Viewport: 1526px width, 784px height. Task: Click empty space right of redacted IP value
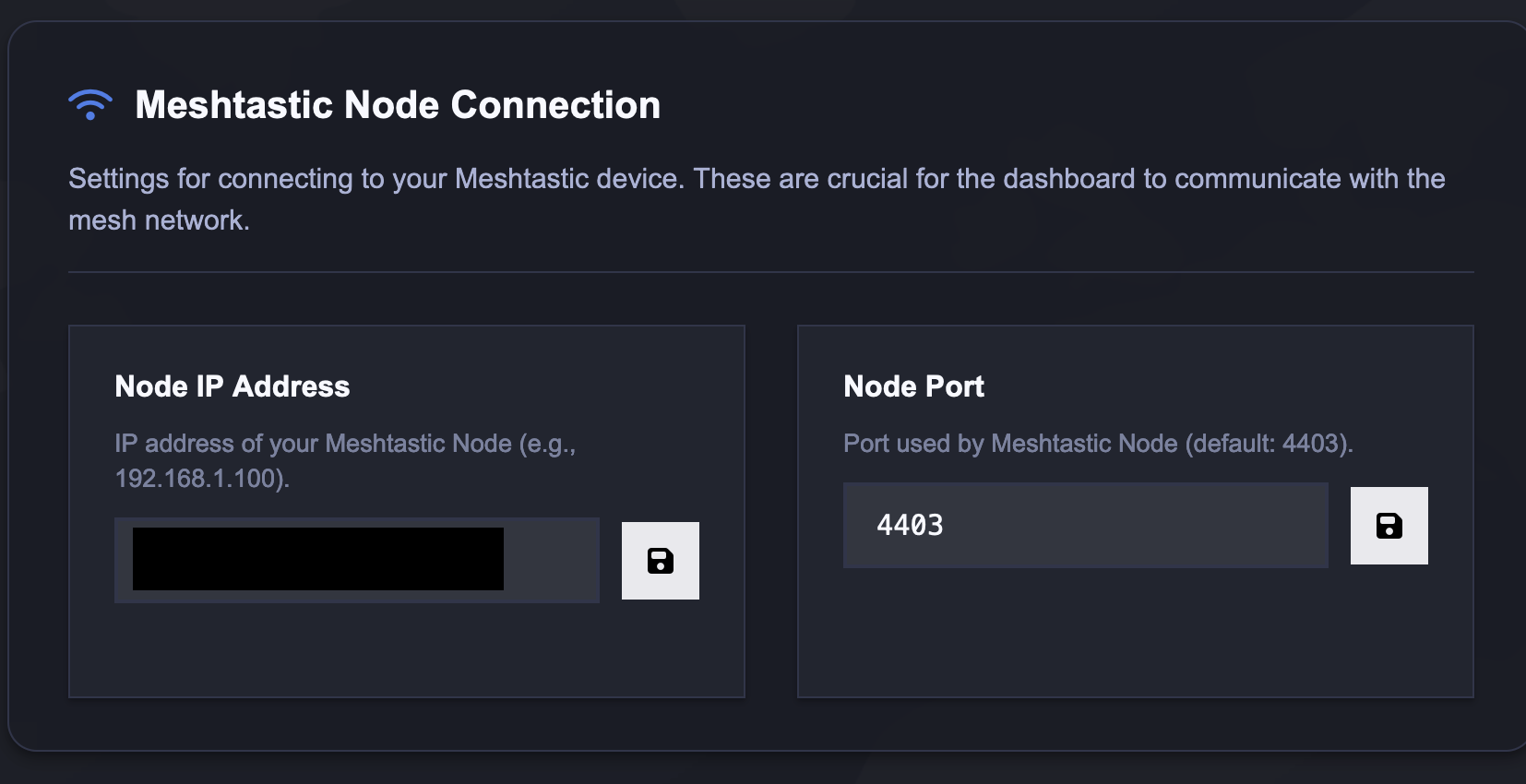click(551, 560)
